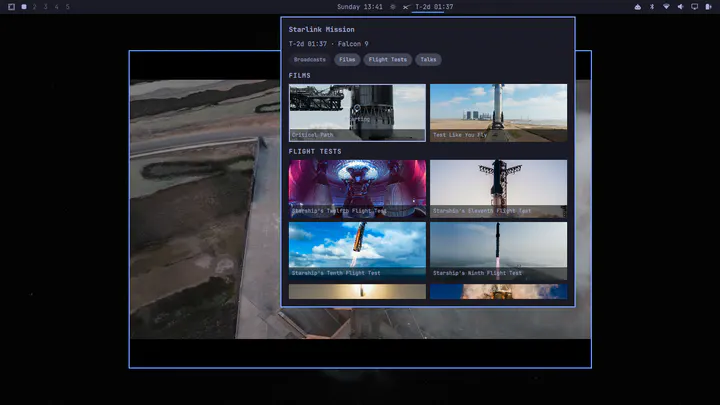Switch to workspace 5

click(68, 7)
